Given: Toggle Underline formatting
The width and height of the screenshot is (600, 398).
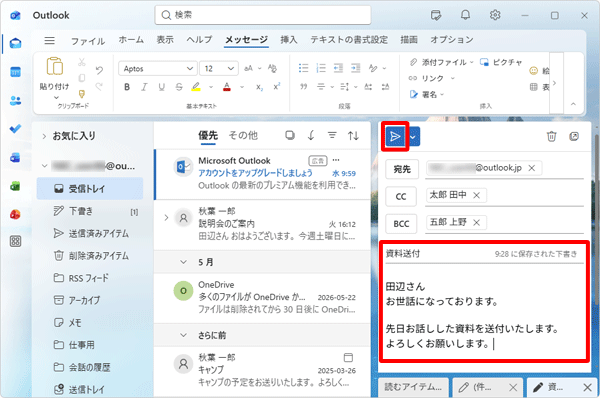Looking at the screenshot, I should click(x=161, y=87).
